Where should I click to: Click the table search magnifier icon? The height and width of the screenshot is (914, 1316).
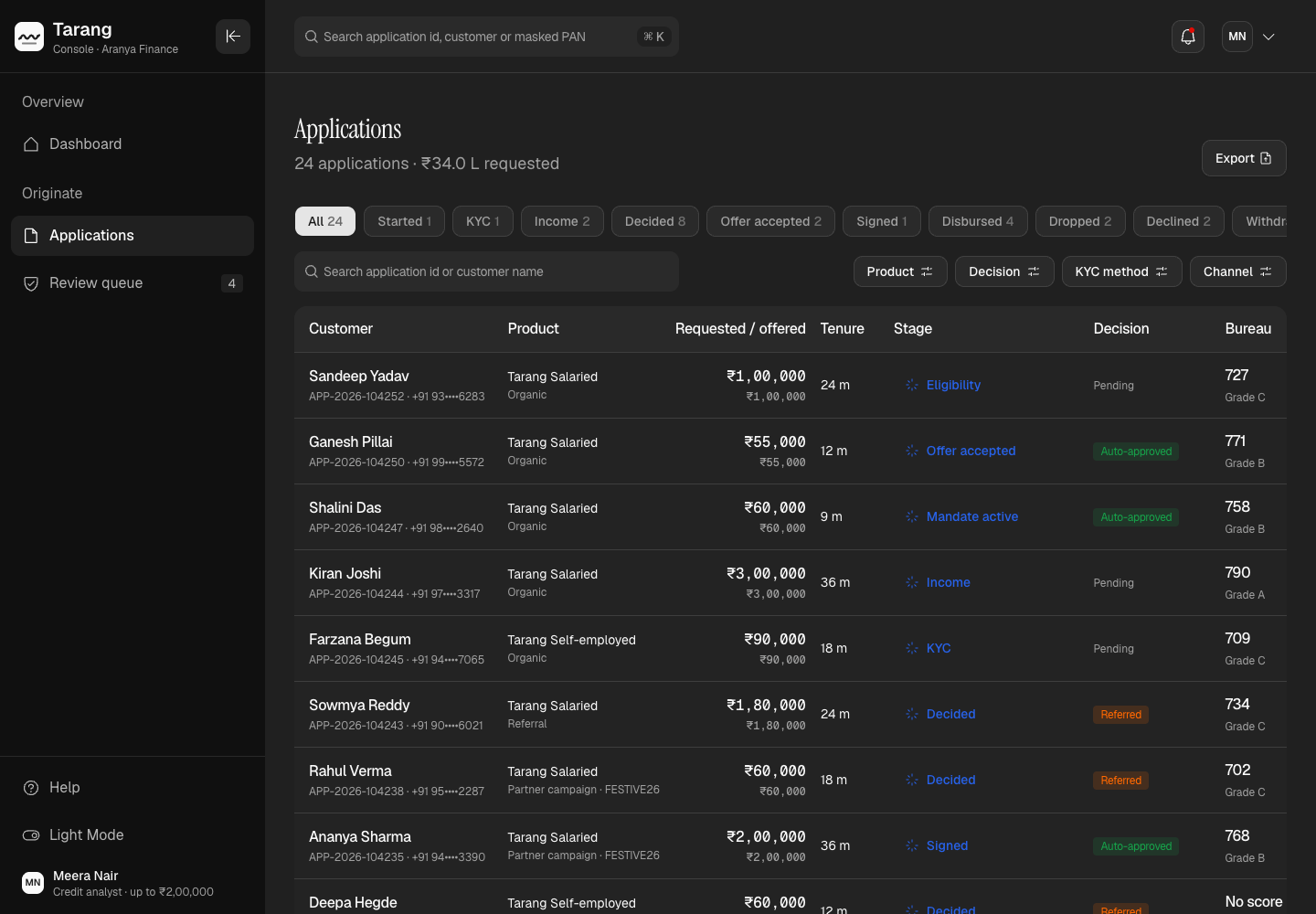coord(312,271)
